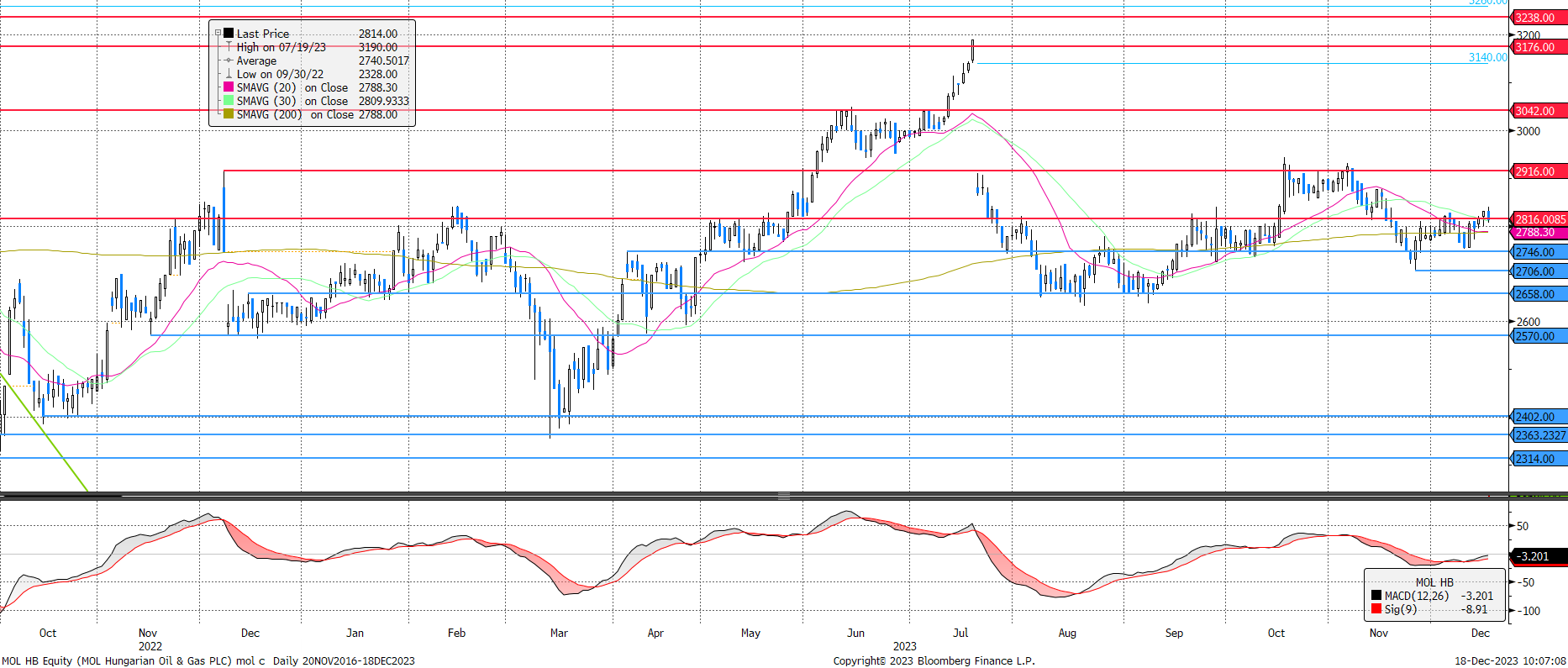Click the 'Sig(9)' legend label
The height and width of the screenshot is (668, 1568).
[1401, 609]
